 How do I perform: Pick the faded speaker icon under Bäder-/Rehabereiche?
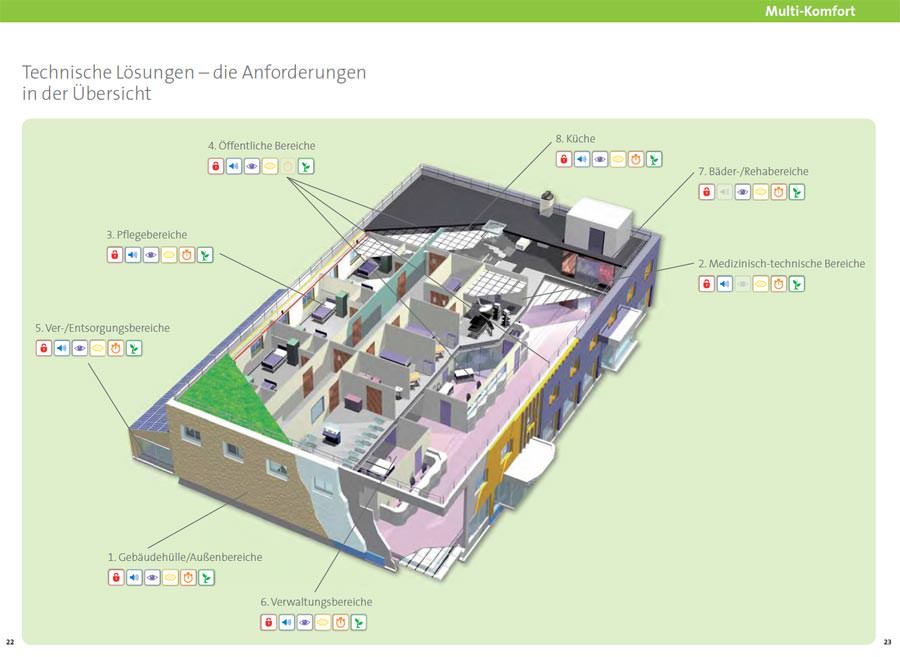click(x=724, y=192)
